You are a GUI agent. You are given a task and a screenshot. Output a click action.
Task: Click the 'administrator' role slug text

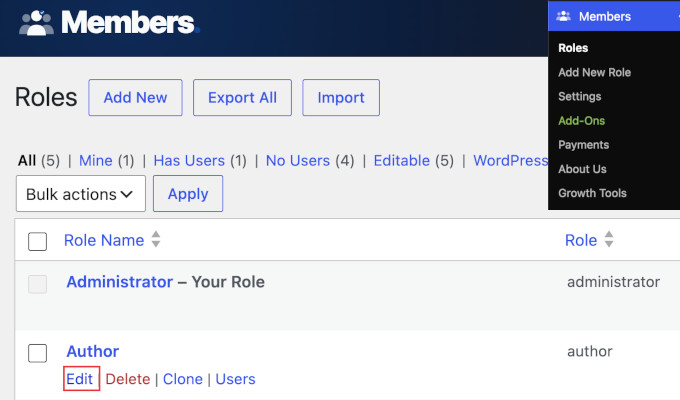(614, 282)
